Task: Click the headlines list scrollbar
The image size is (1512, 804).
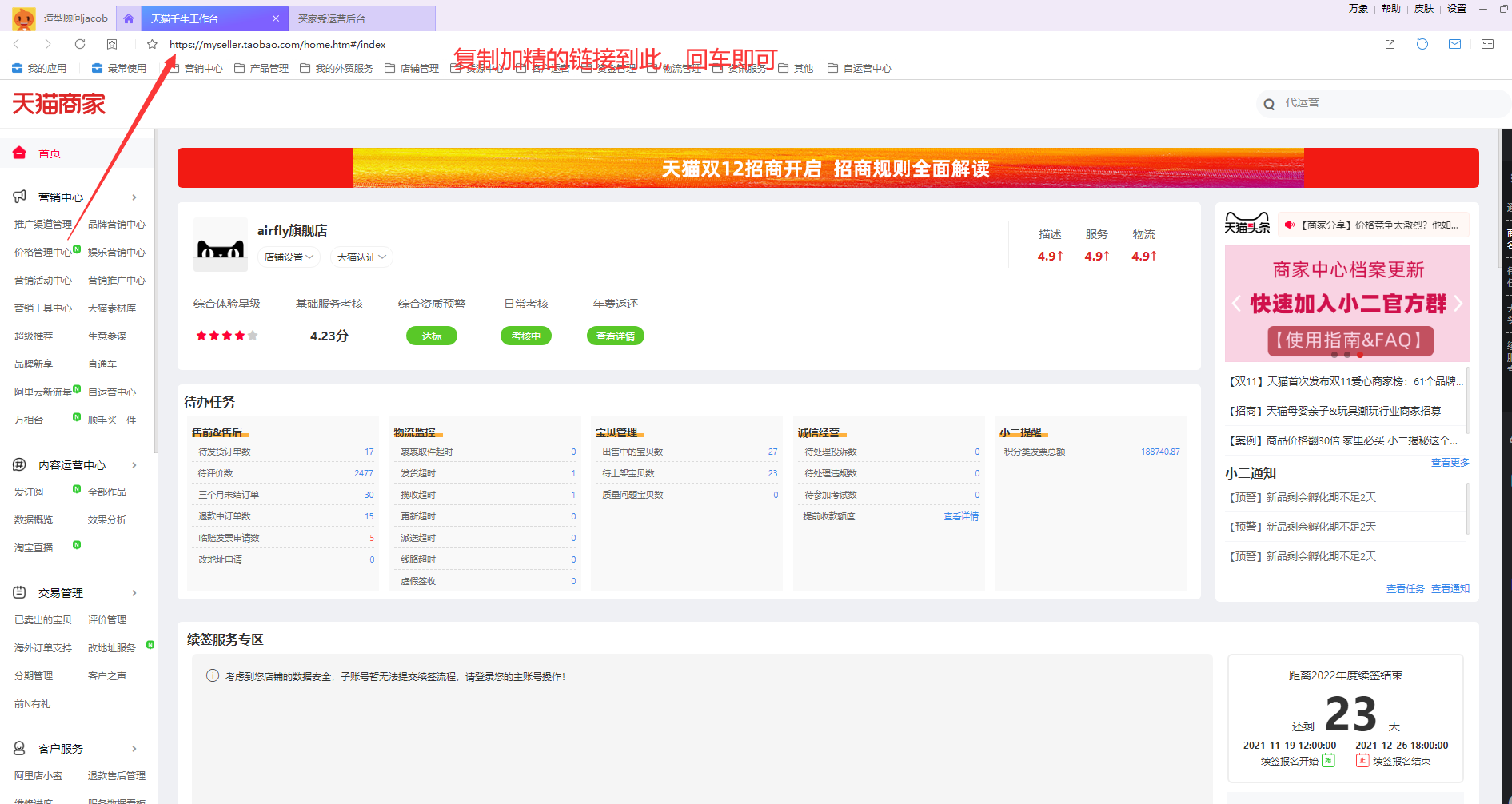Action: pos(1467,400)
